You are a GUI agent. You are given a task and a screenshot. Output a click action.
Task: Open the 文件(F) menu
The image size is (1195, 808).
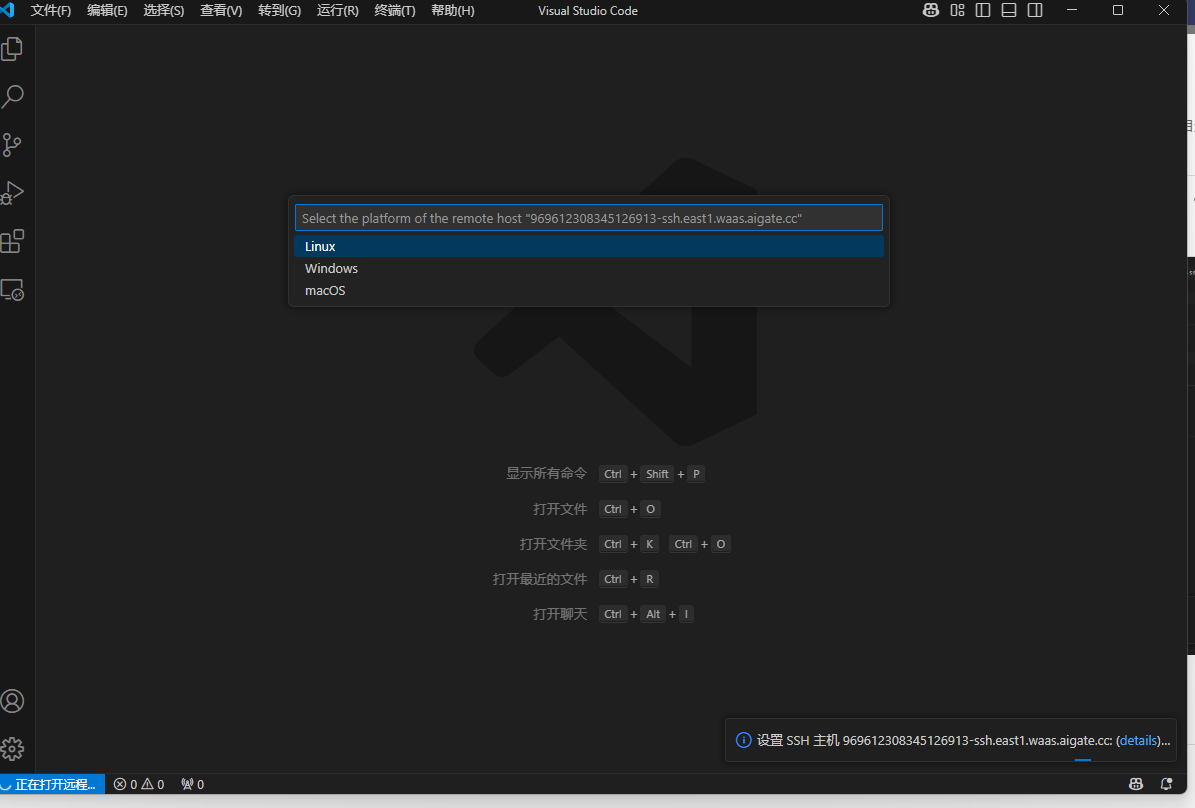coord(51,11)
